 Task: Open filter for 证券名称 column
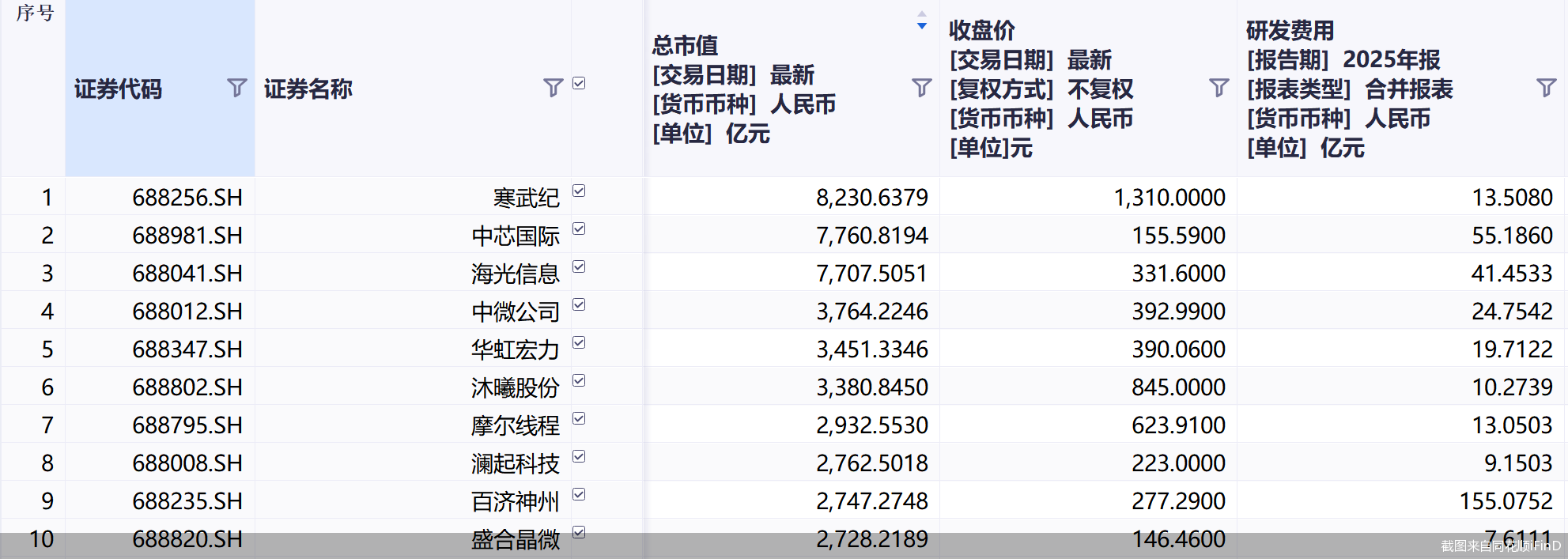pos(554,88)
